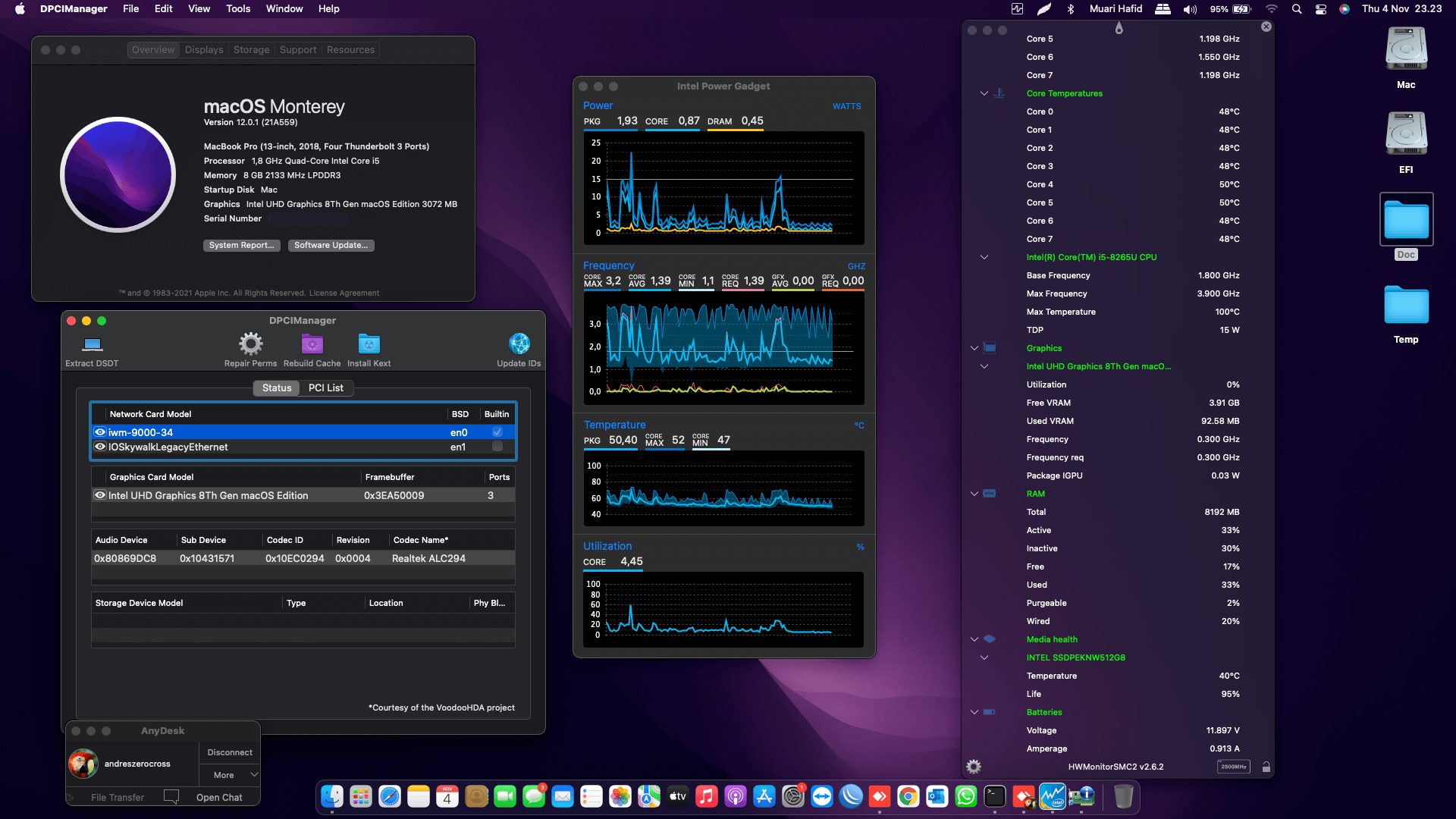Open the Tools menu
Screen dimensions: 1456x819
(238, 9)
